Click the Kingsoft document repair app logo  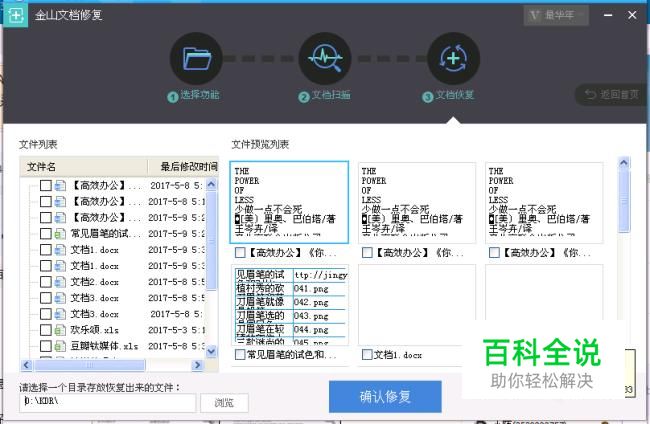click(15, 15)
